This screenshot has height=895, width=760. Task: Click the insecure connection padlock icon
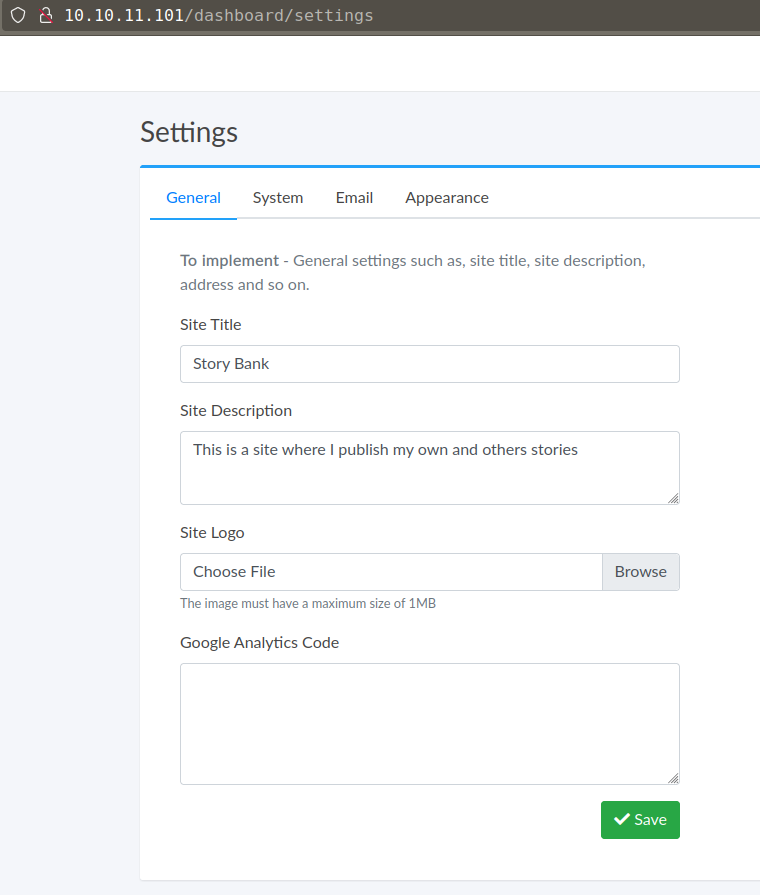pos(44,16)
